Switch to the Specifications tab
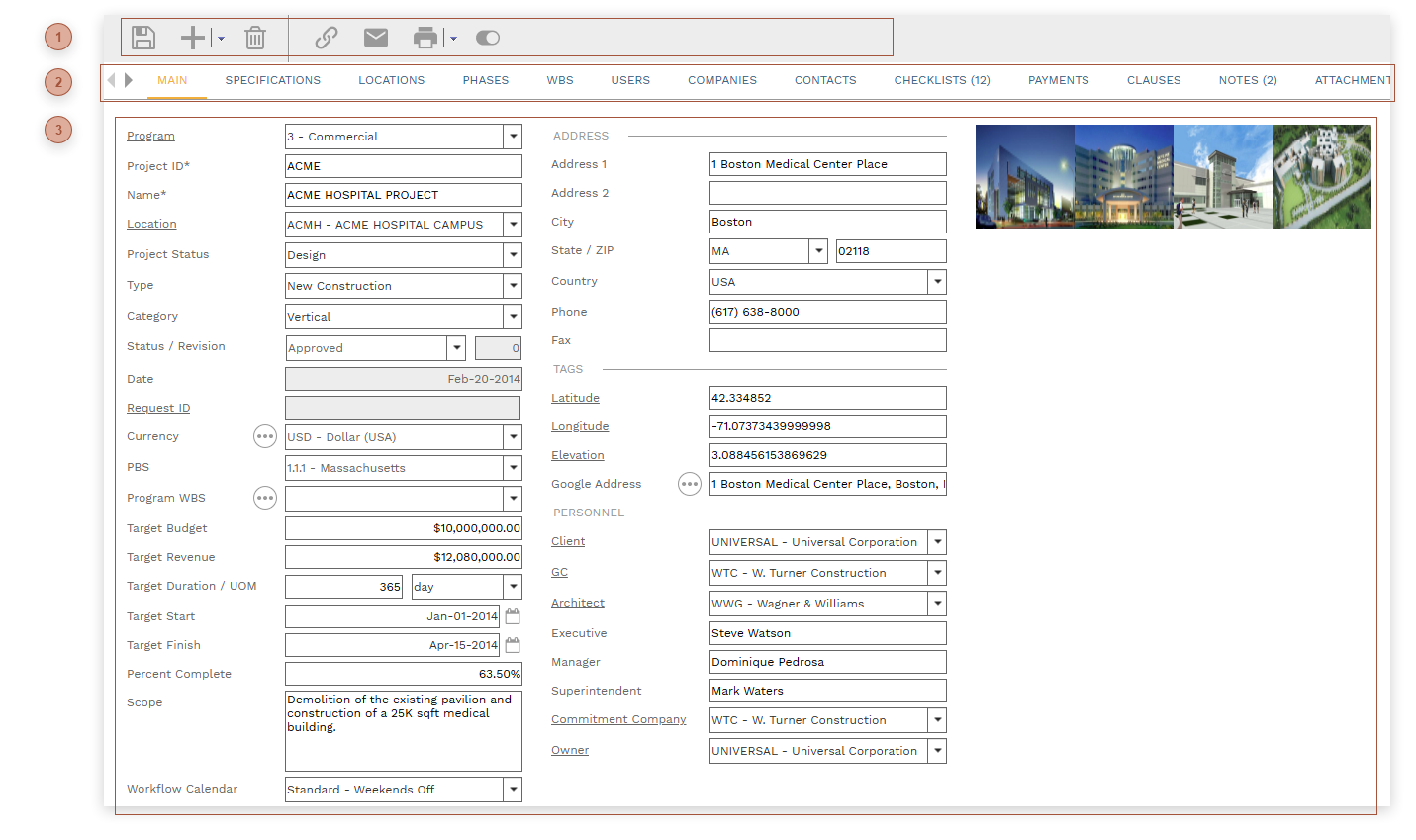The width and height of the screenshot is (1416, 840). [x=272, y=80]
